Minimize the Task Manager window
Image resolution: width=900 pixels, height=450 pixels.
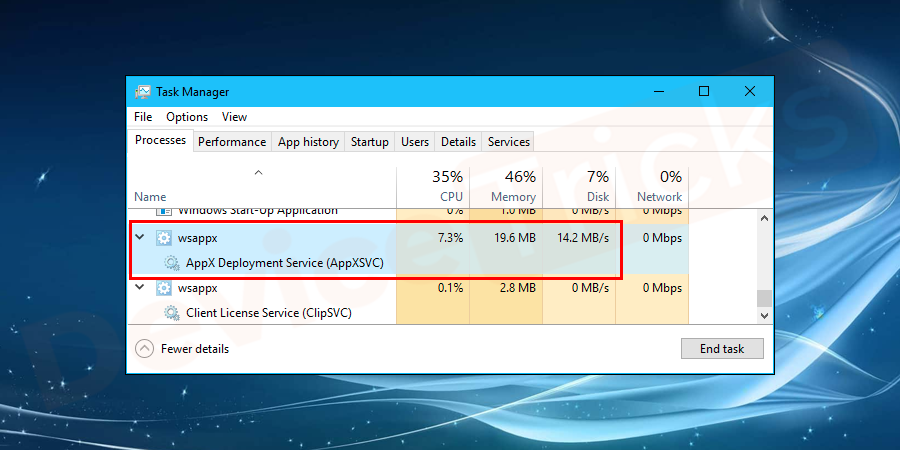click(x=660, y=91)
